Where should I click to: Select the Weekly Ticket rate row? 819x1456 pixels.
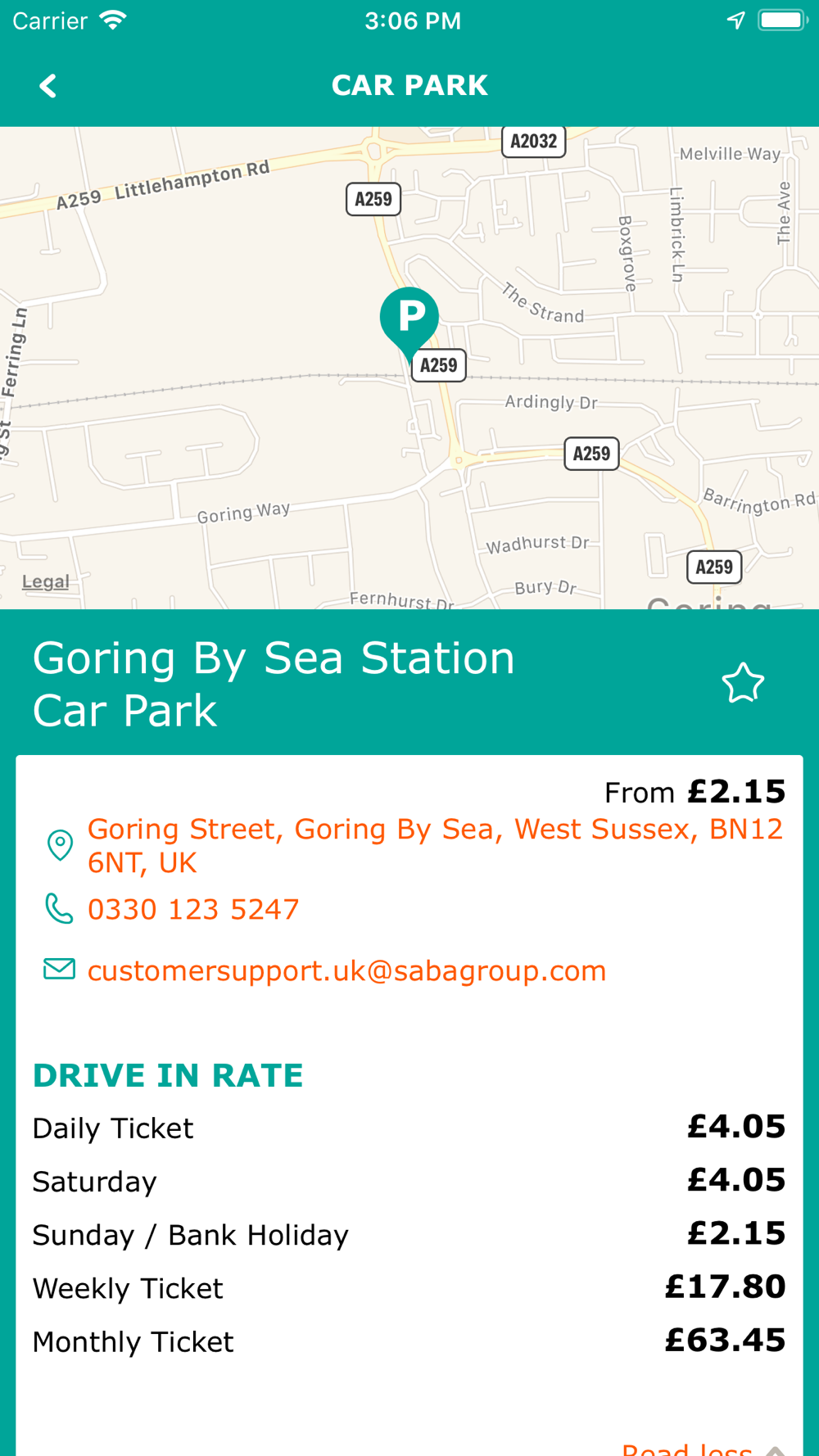click(409, 1288)
